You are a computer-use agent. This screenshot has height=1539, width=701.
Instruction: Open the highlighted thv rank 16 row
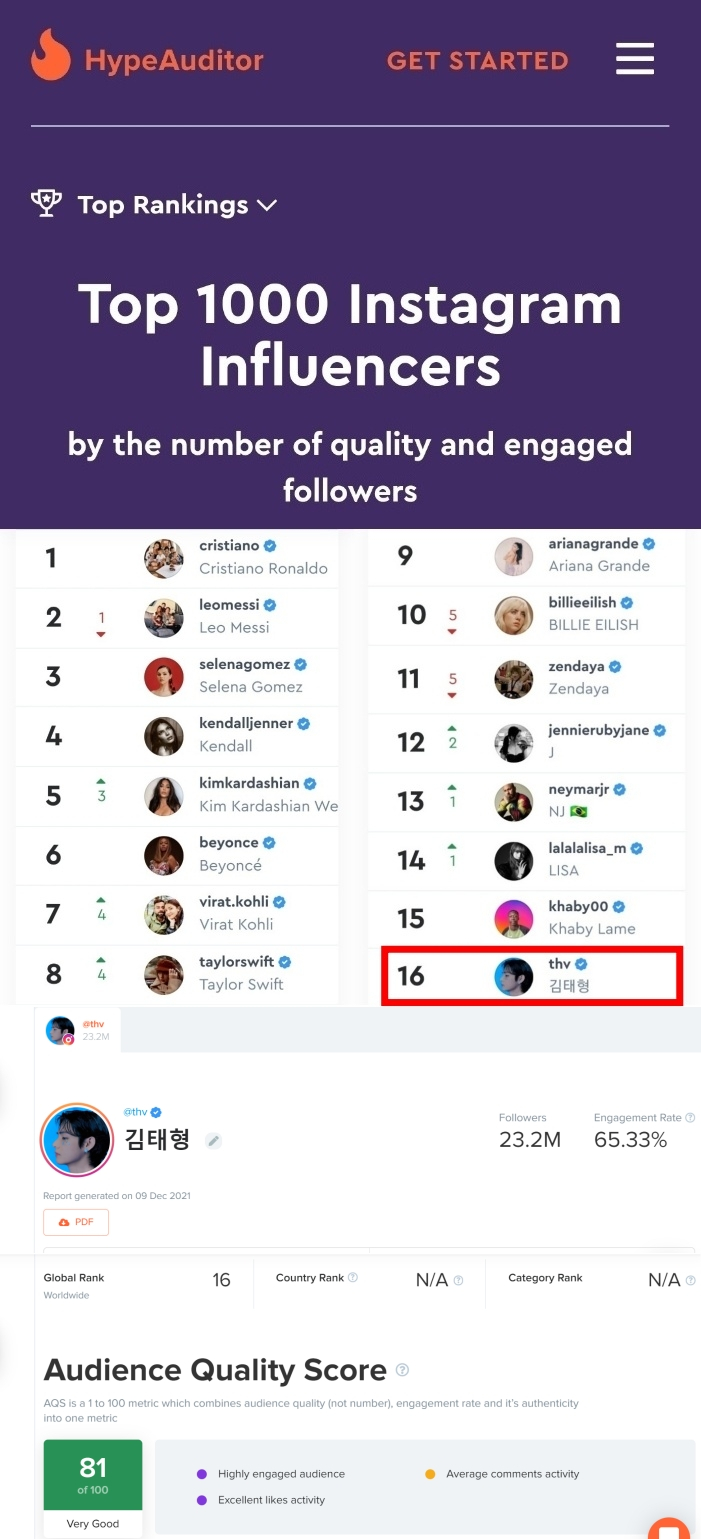(x=532, y=976)
